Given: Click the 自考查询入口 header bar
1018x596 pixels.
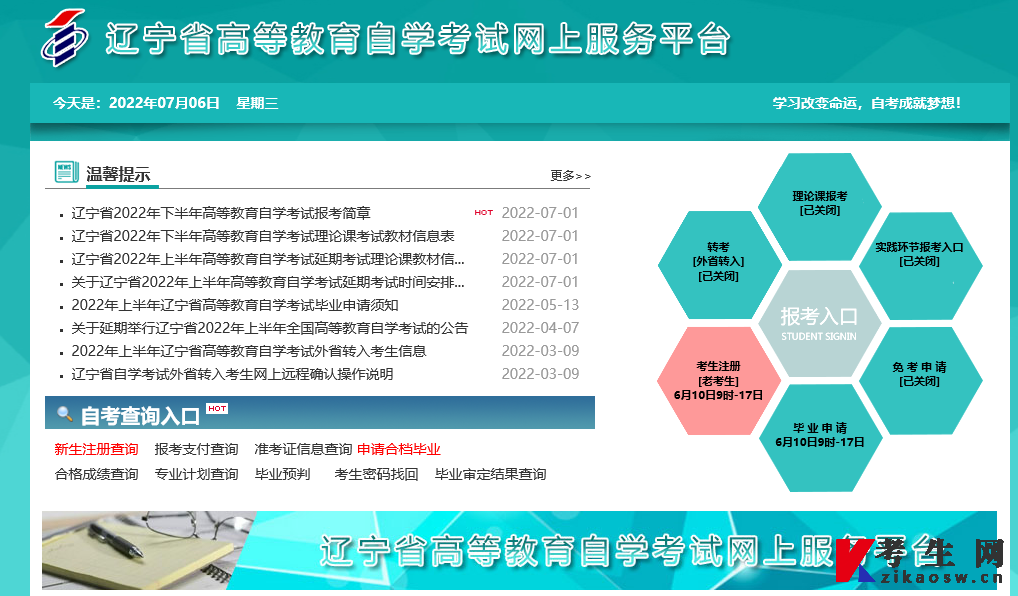Looking at the screenshot, I should pyautogui.click(x=319, y=413).
